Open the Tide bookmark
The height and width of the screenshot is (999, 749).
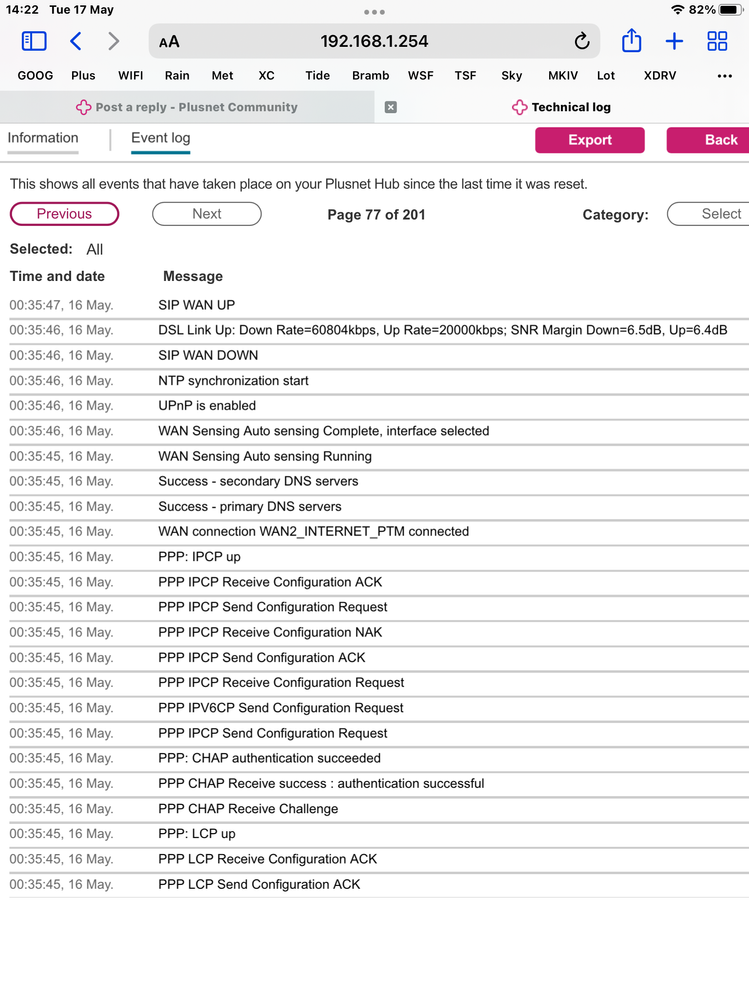(x=317, y=75)
